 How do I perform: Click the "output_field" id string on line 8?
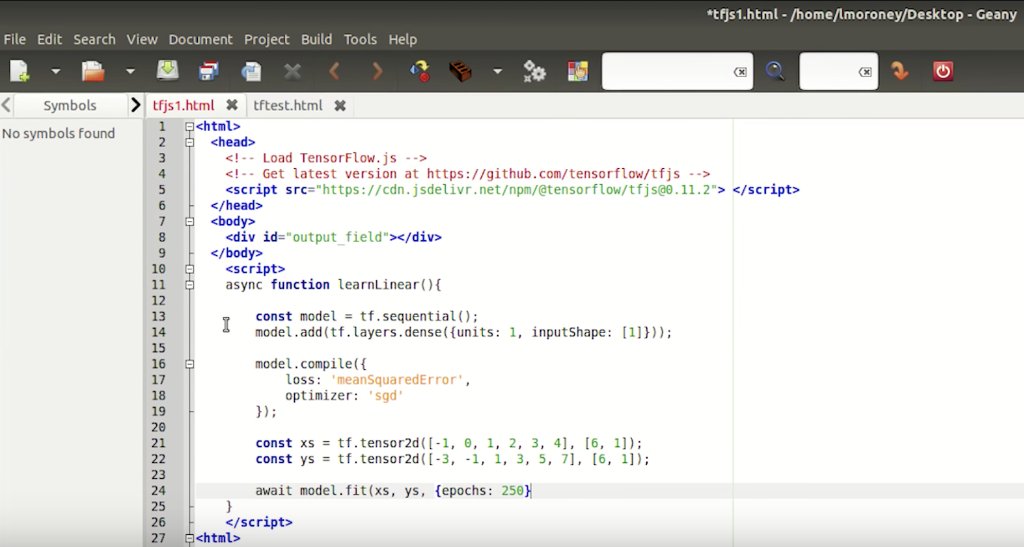coord(338,237)
